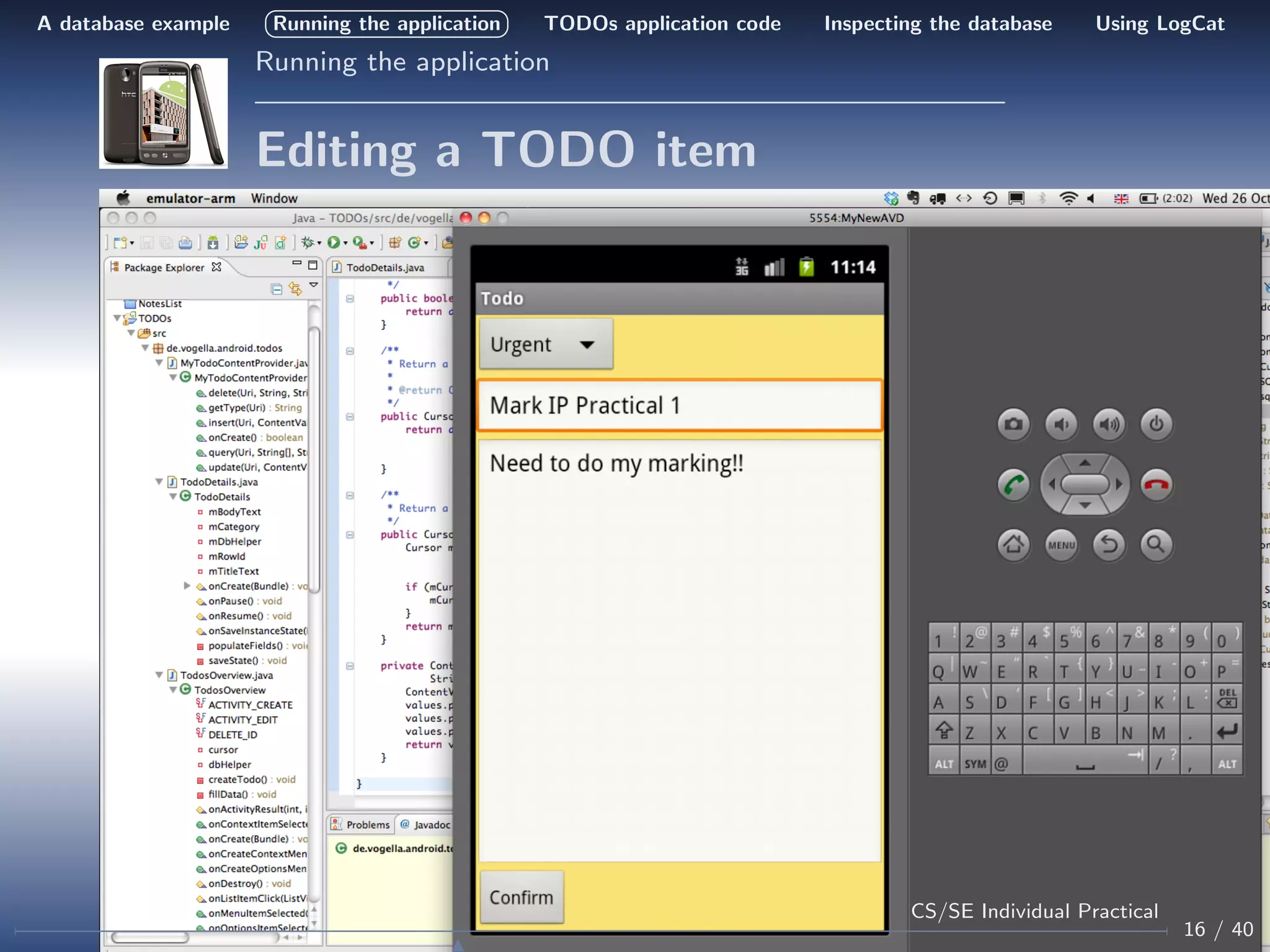Click the Package Explorer horizontal scrollbar
This screenshot has height=952, width=1270.
coord(150,937)
